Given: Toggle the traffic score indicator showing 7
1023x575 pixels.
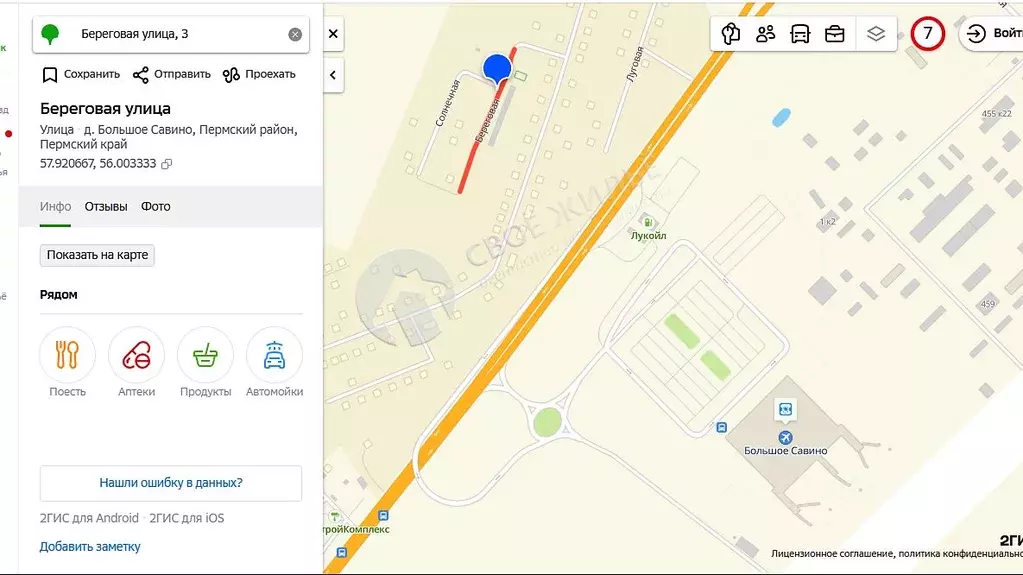Looking at the screenshot, I should 928,34.
